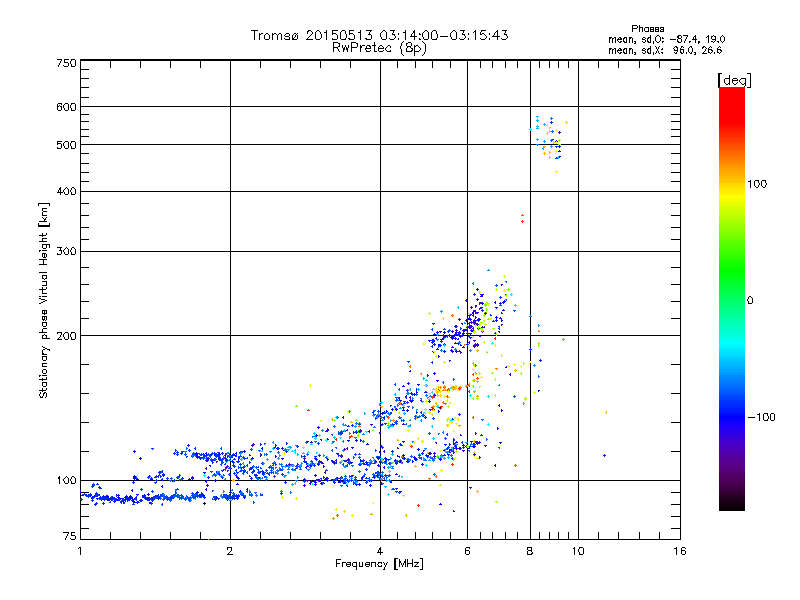Click the y-axis tick label '100'

click(66, 481)
